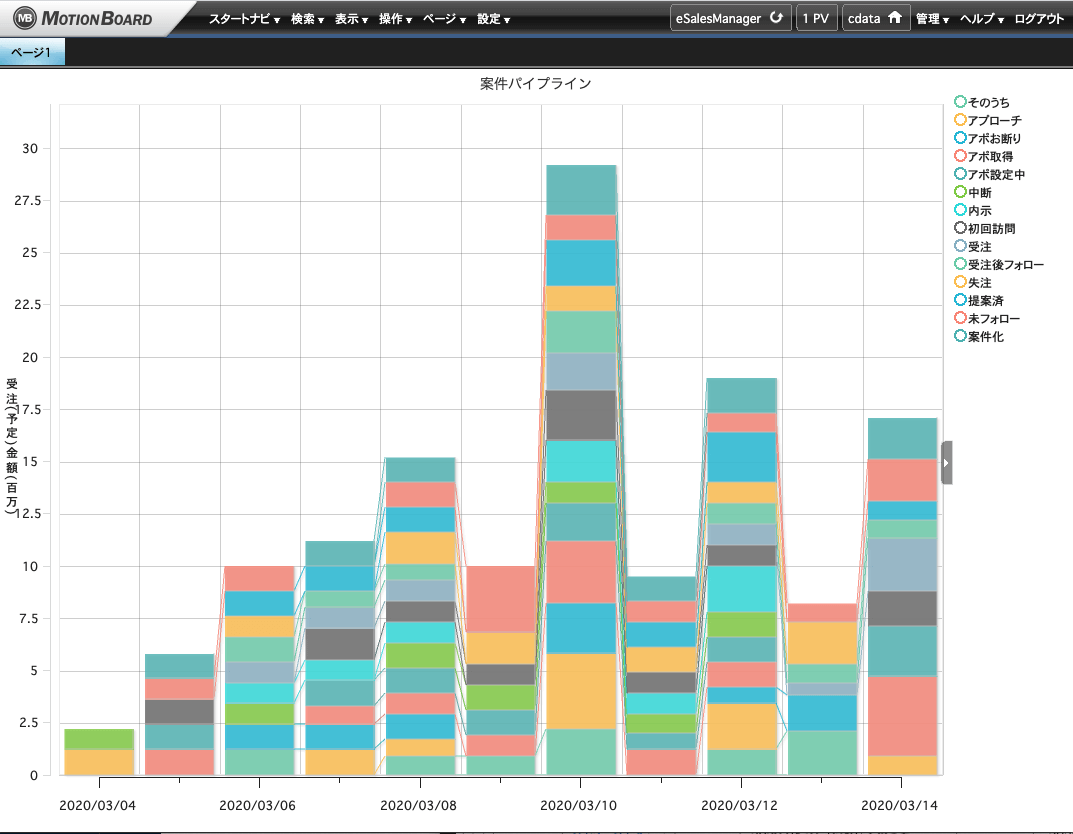This screenshot has height=834, width=1073.
Task: Click the 30 y-axis value
Action: pyautogui.click(x=30, y=148)
